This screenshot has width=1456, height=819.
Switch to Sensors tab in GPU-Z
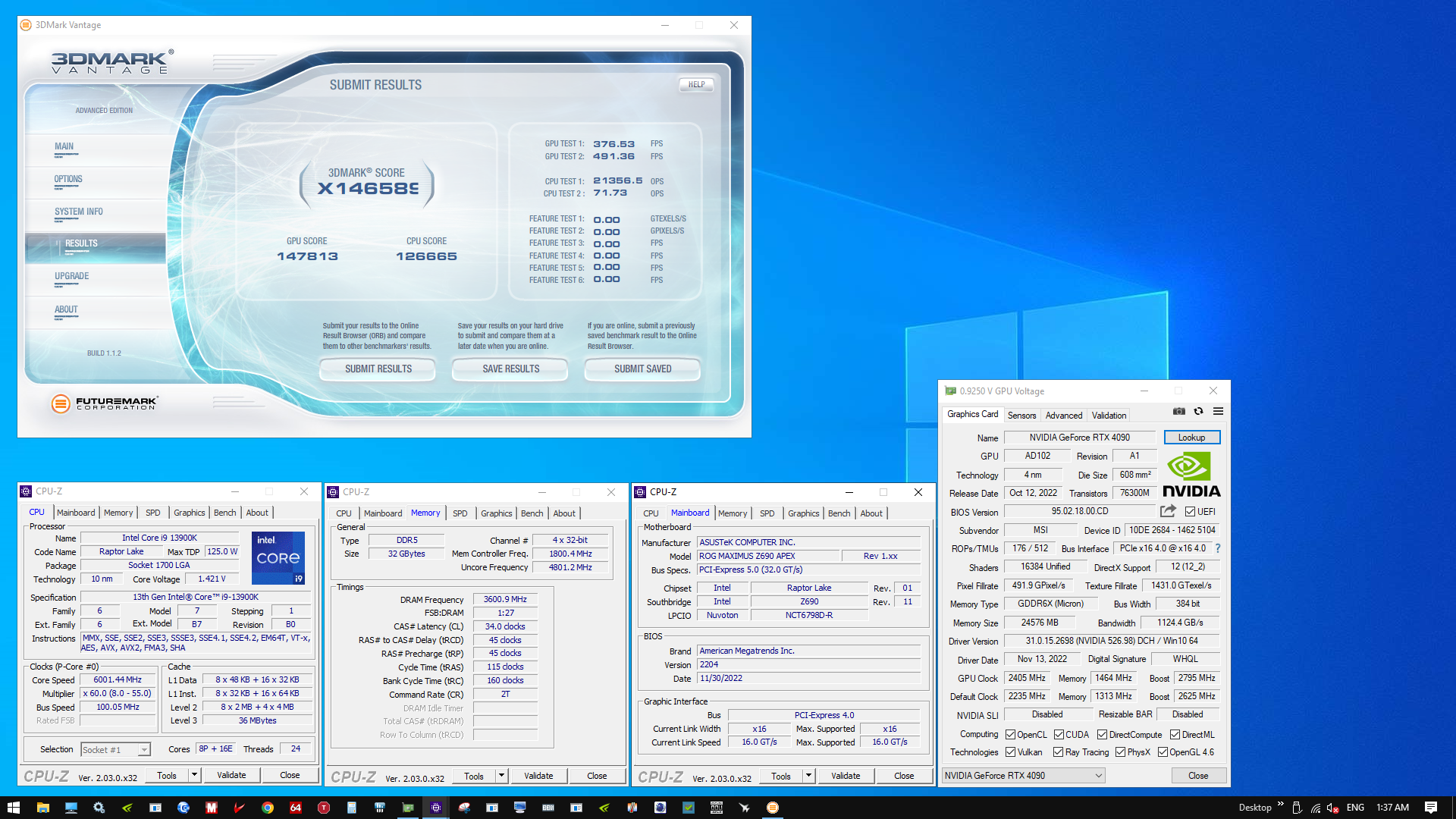[x=1021, y=415]
